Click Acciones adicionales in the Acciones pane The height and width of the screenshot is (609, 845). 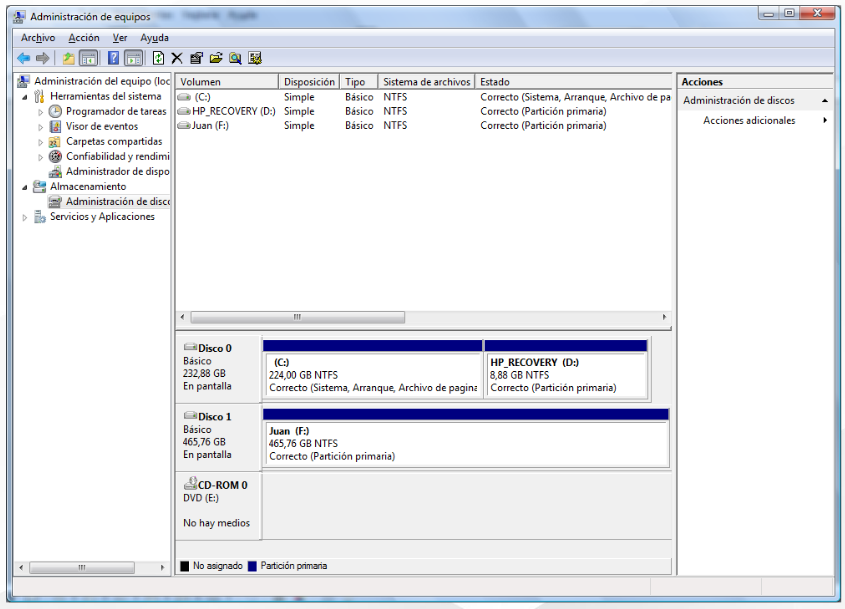[x=749, y=120]
